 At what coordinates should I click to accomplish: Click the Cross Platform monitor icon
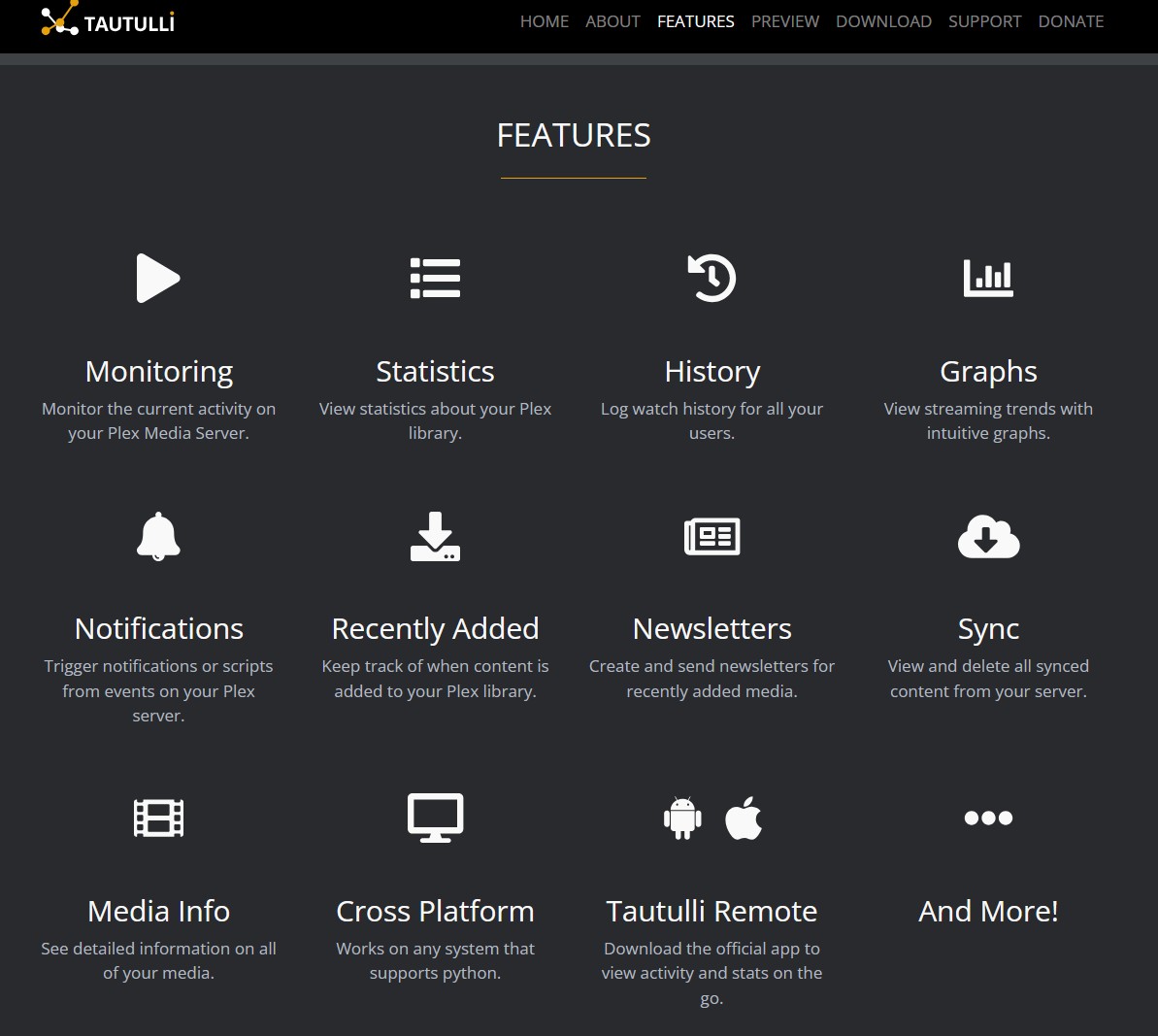point(435,818)
